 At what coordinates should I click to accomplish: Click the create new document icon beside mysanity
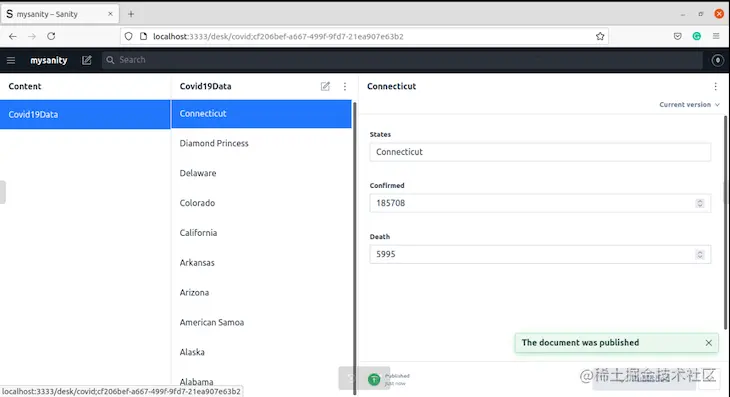click(87, 60)
